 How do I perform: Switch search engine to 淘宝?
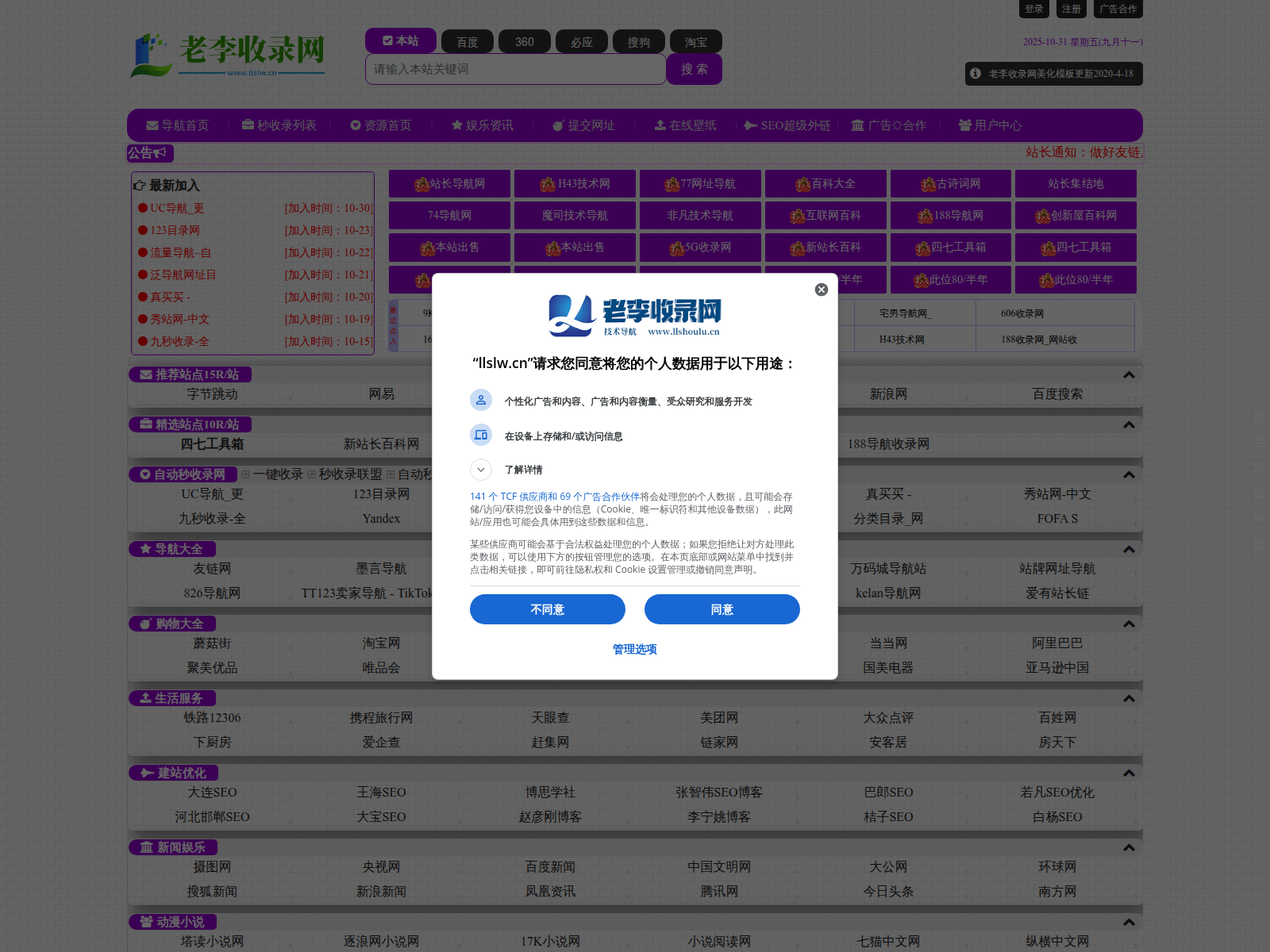point(696,42)
